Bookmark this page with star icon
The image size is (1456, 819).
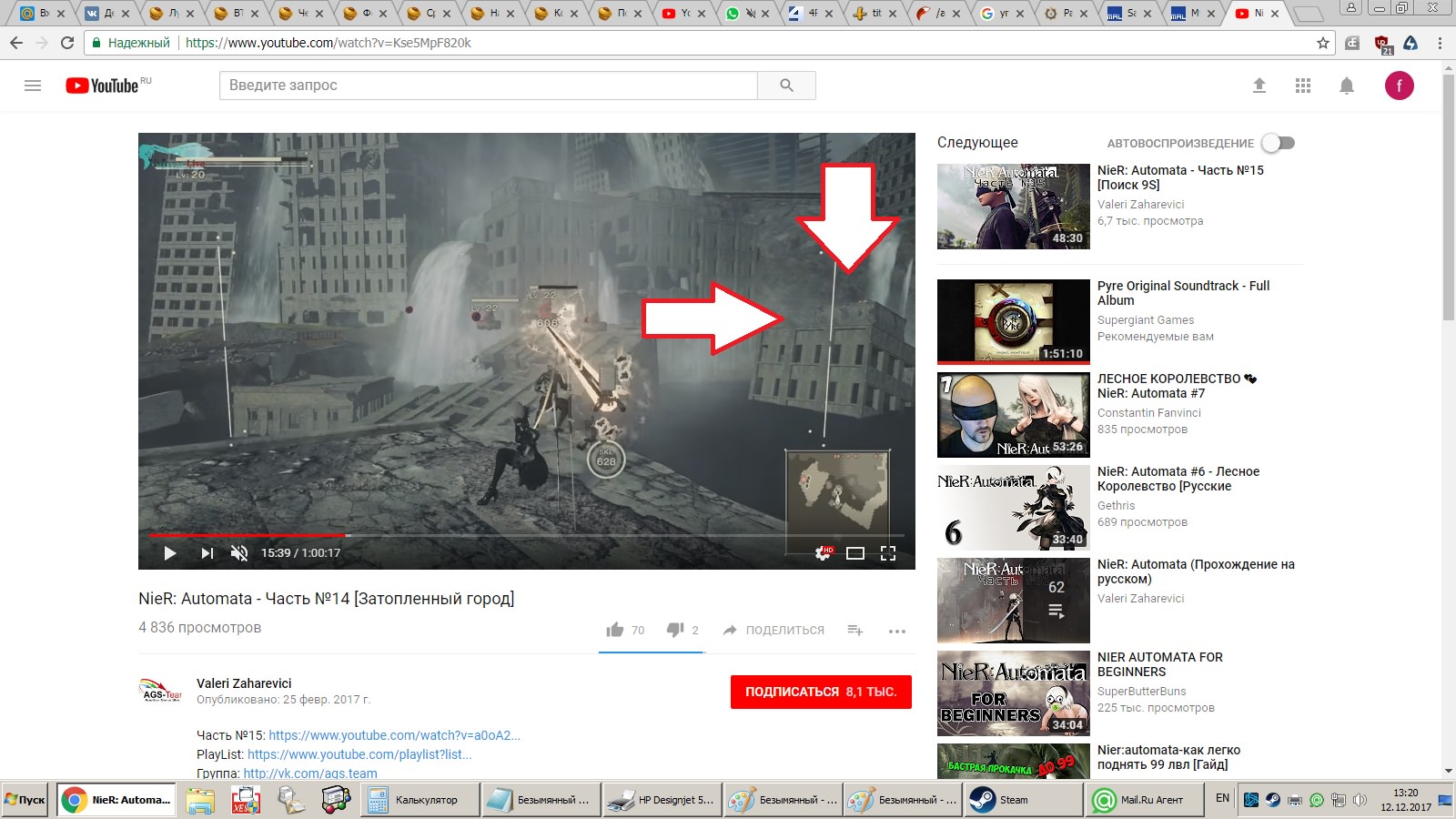[x=1323, y=43]
